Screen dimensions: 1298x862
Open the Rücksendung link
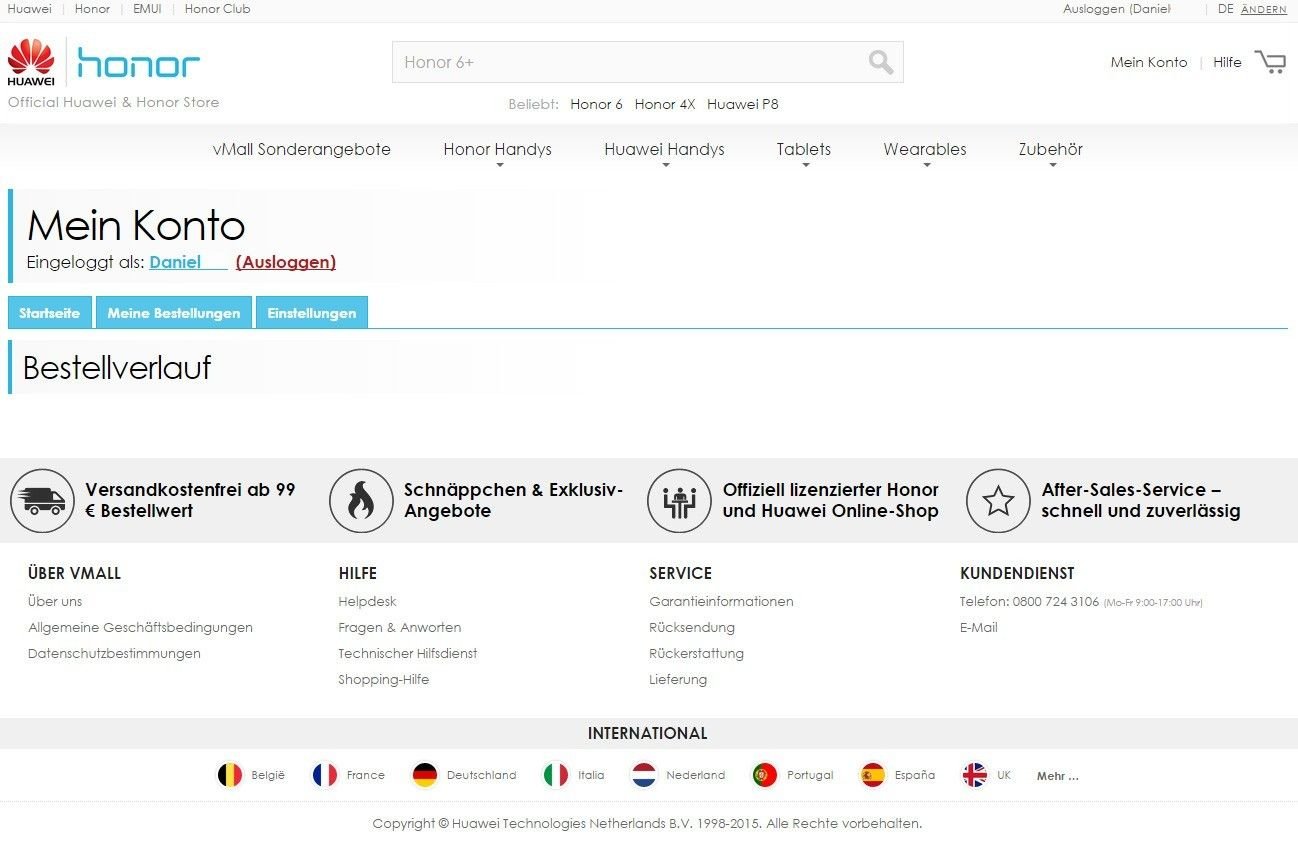tap(692, 627)
